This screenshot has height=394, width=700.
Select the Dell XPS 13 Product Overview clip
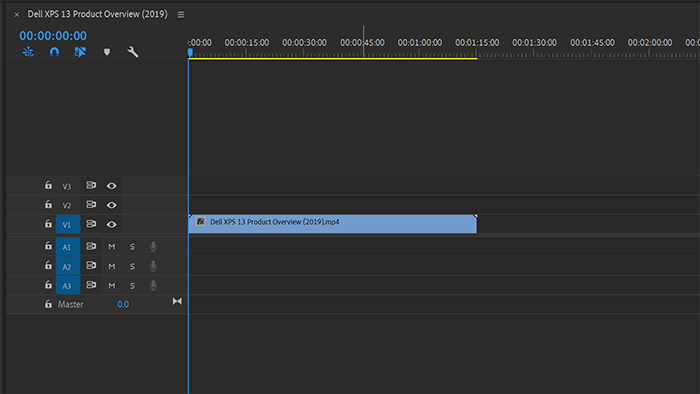333,224
